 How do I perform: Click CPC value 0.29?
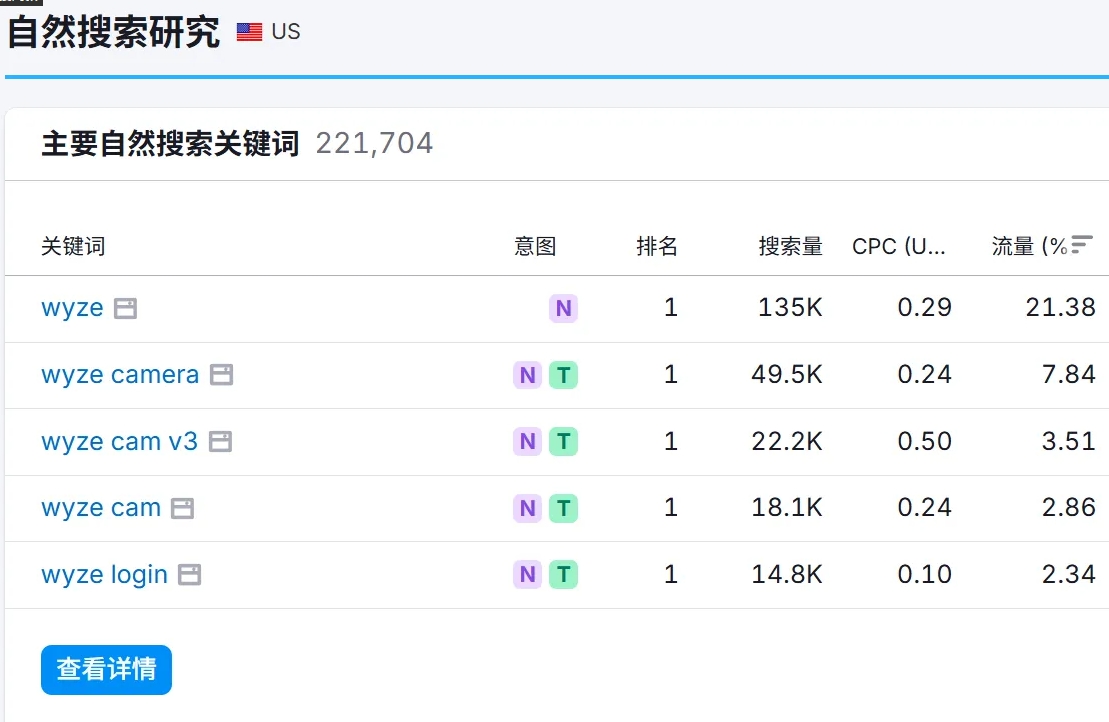pos(924,308)
